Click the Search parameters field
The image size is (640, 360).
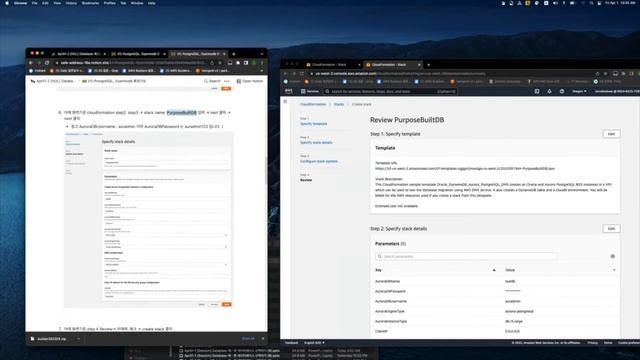point(466,256)
